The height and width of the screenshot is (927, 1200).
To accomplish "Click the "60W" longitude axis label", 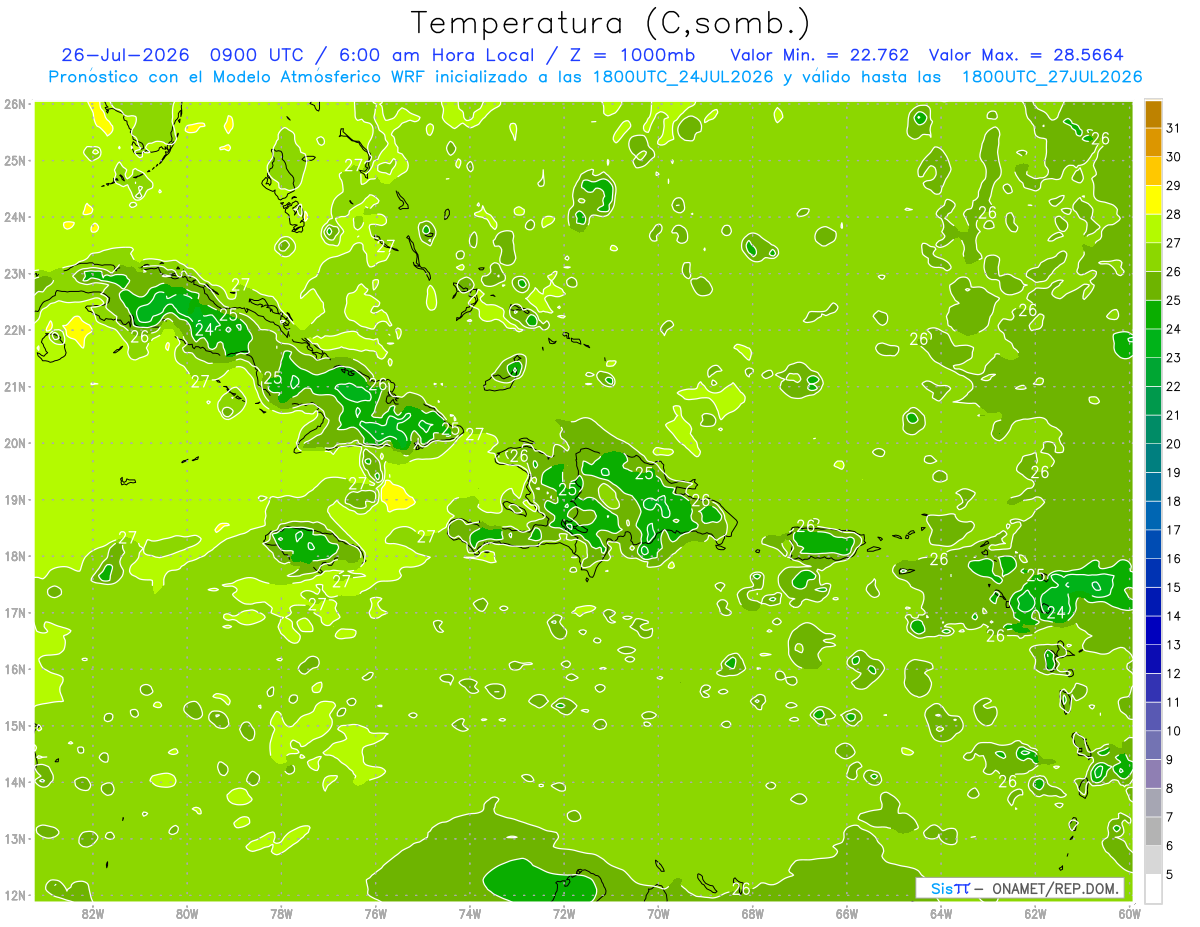I will pyautogui.click(x=1130, y=913).
